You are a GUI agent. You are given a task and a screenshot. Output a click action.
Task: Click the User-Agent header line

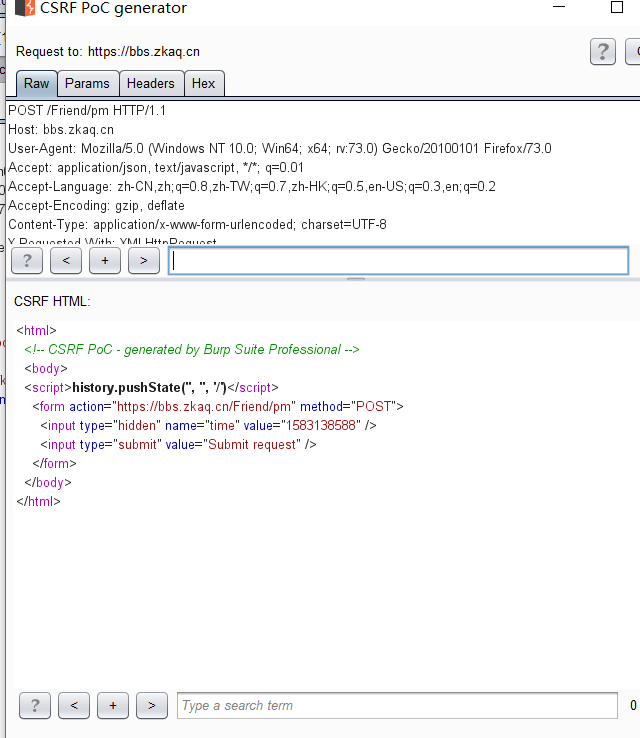pyautogui.click(x=280, y=149)
